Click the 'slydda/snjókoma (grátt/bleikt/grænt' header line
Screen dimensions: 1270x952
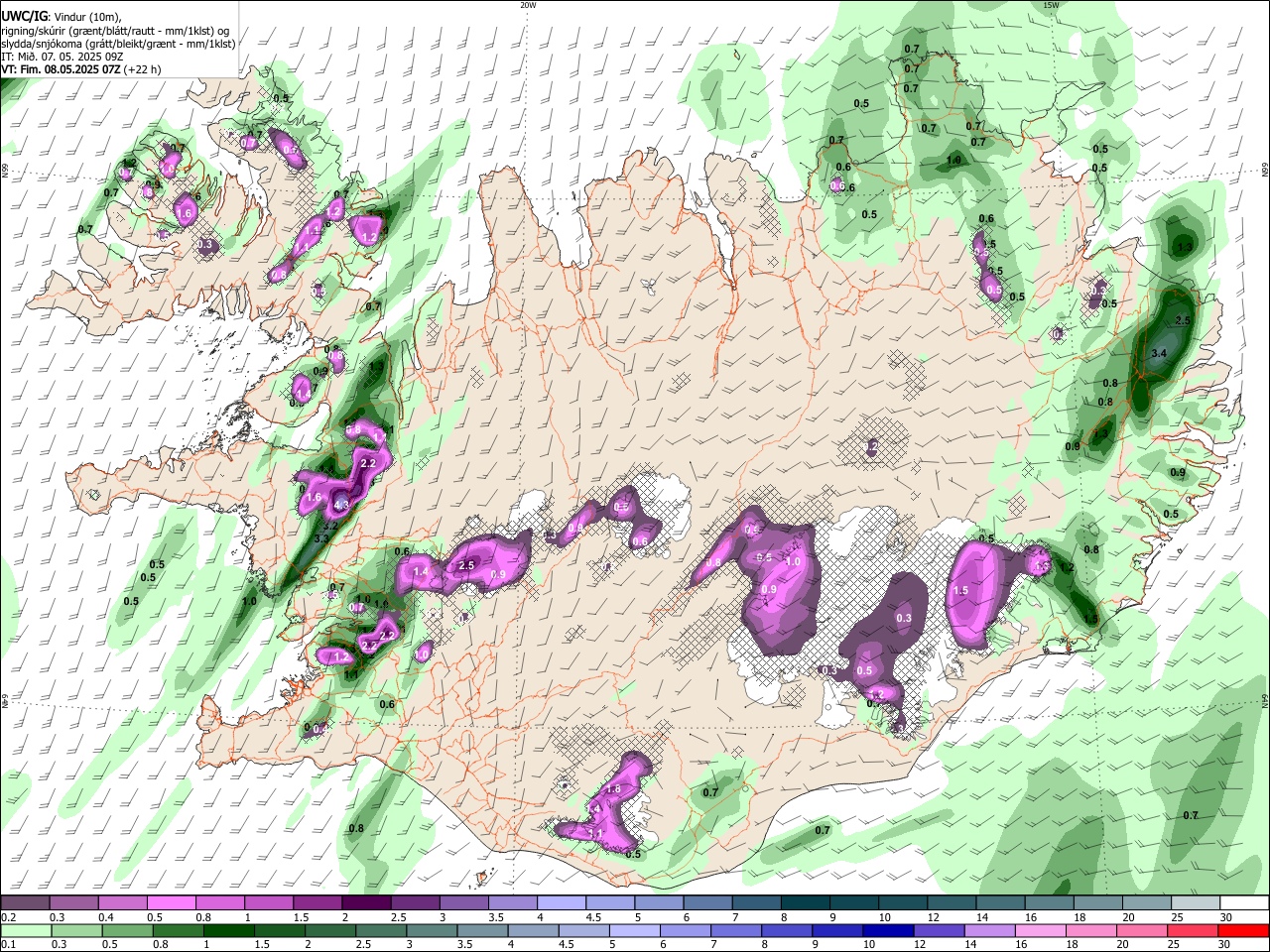pyautogui.click(x=118, y=44)
